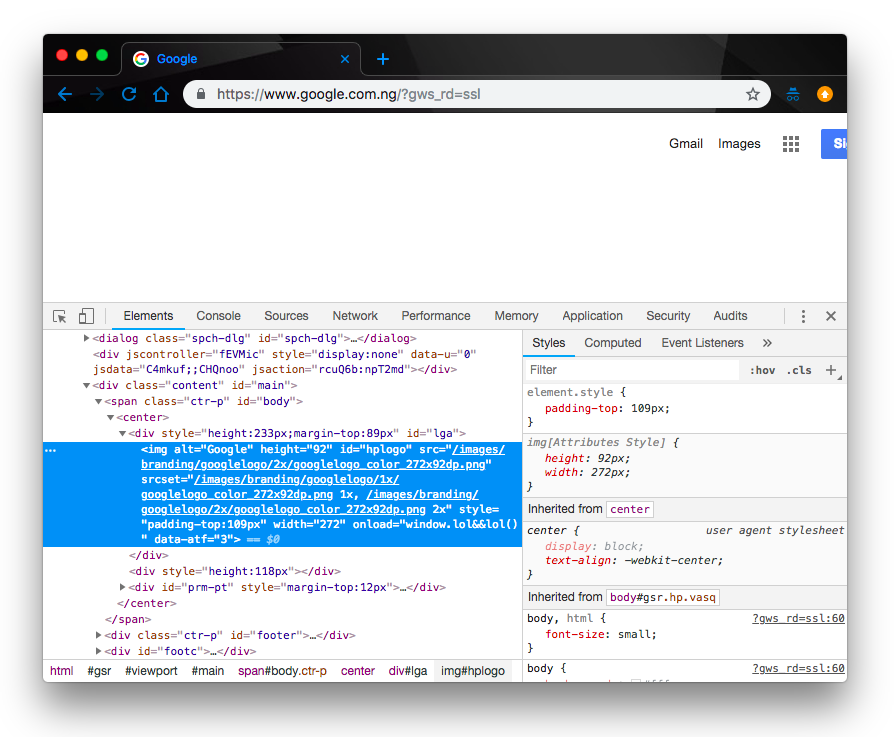Select div#lga in the breadcrumb bar

(408, 671)
